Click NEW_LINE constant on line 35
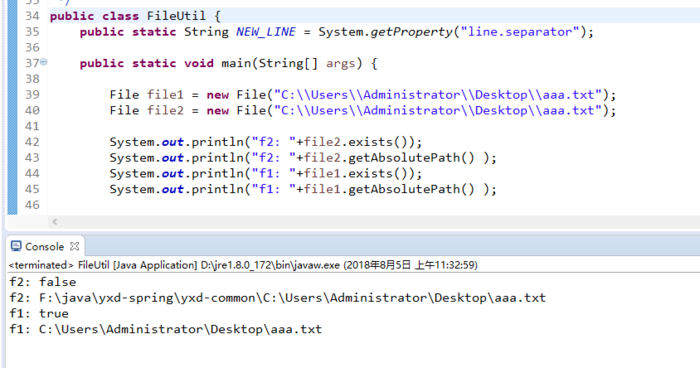 point(266,32)
